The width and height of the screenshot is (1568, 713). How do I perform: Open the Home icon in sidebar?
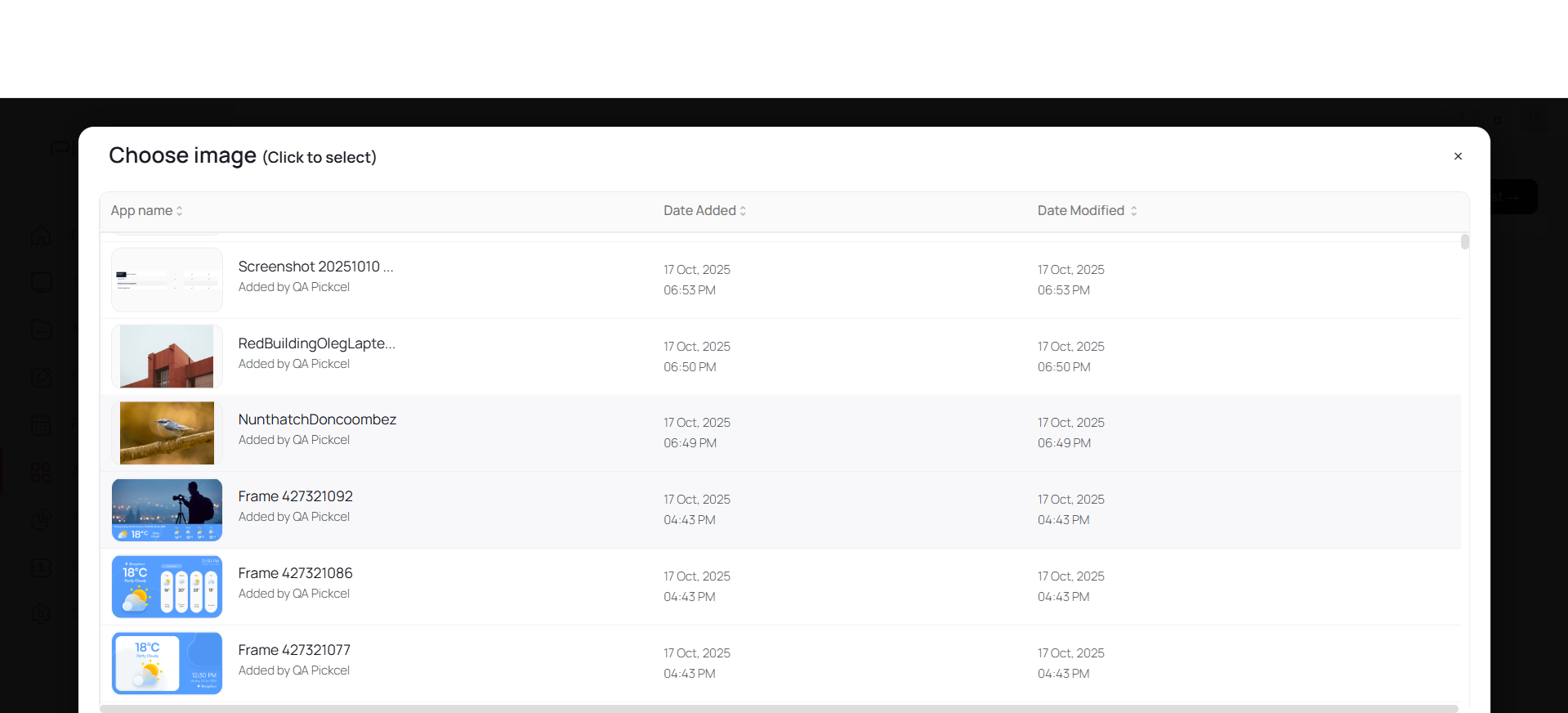[41, 236]
